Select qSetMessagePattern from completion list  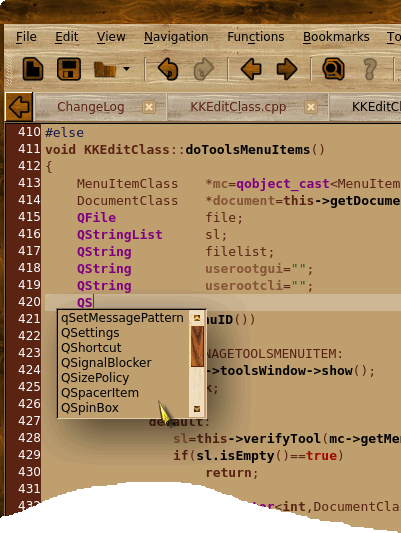pyautogui.click(x=122, y=318)
